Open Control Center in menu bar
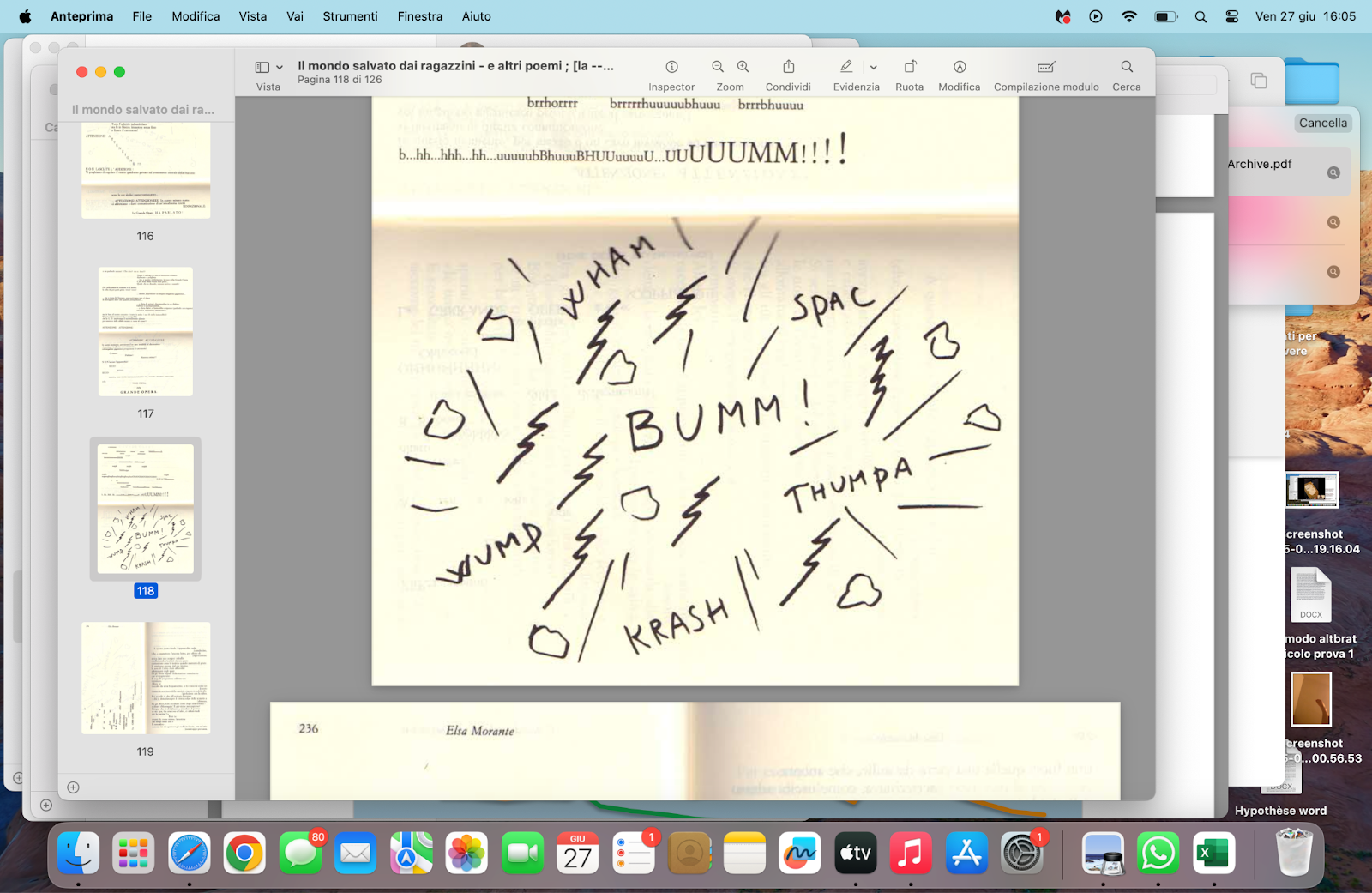Image resolution: width=1372 pixels, height=893 pixels. [1232, 16]
